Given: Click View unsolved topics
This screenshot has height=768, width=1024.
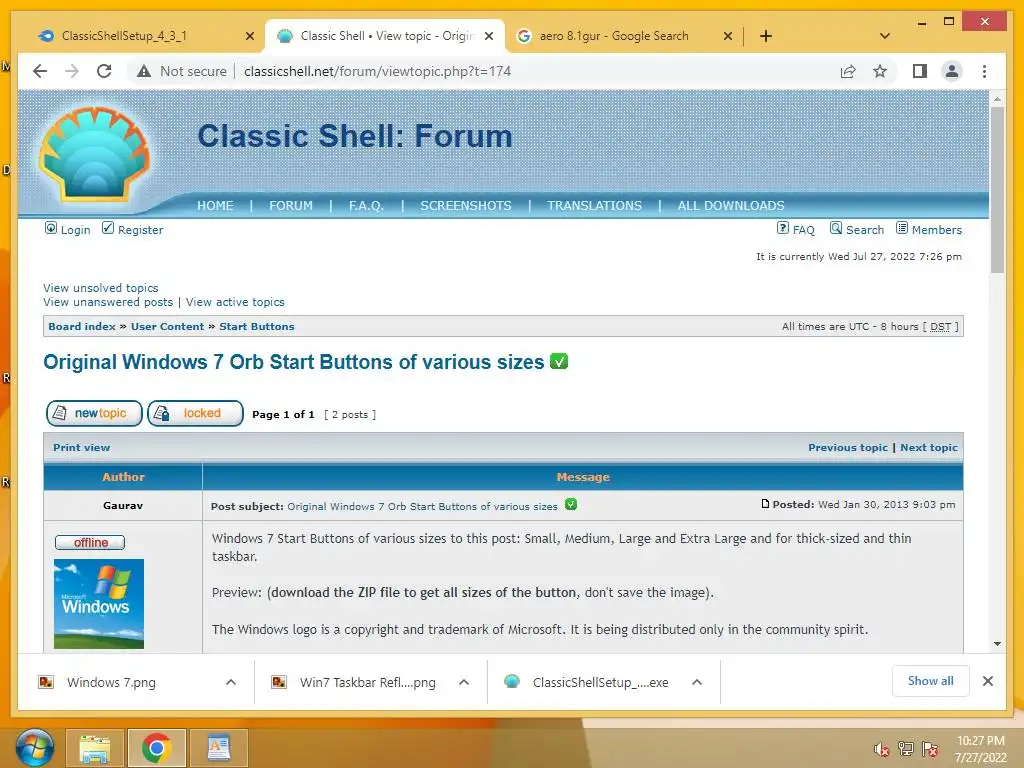Looking at the screenshot, I should [101, 288].
